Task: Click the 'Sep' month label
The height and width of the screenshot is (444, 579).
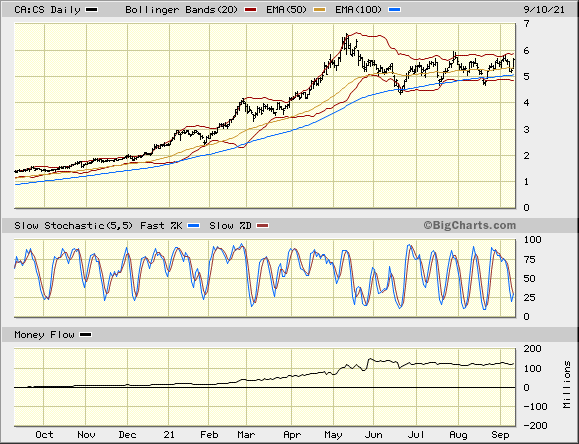Action: click(x=500, y=435)
